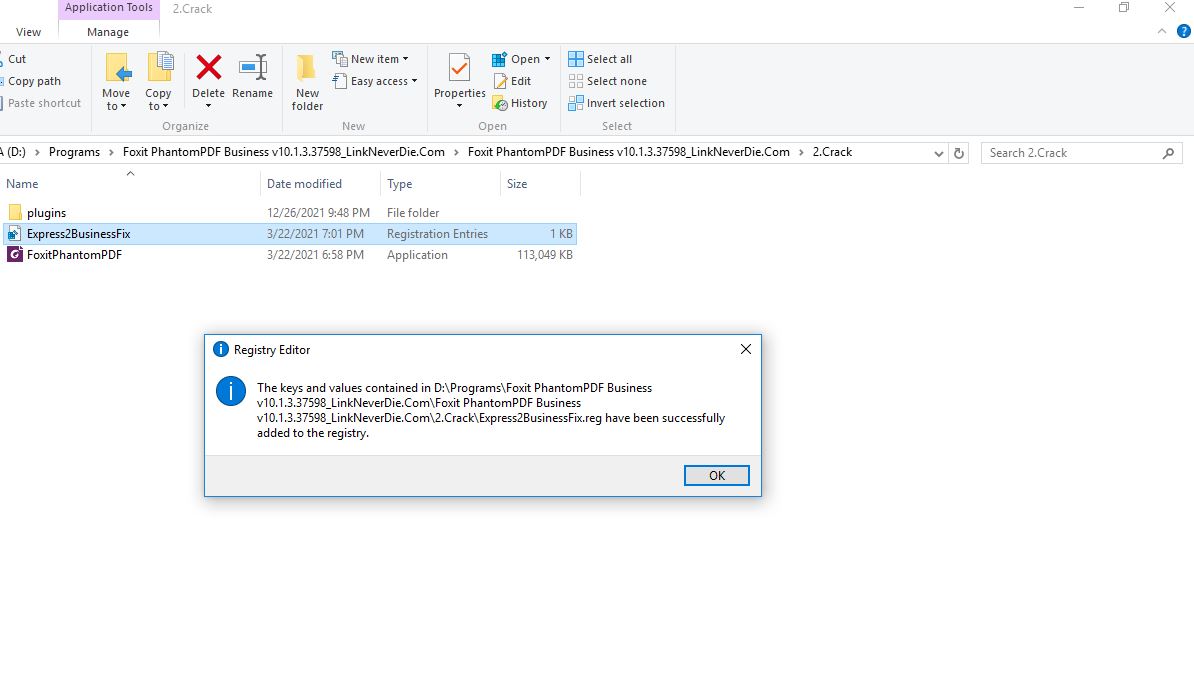The image size is (1194, 681).
Task: Close the Registry Editor dialog with X
Action: [745, 349]
